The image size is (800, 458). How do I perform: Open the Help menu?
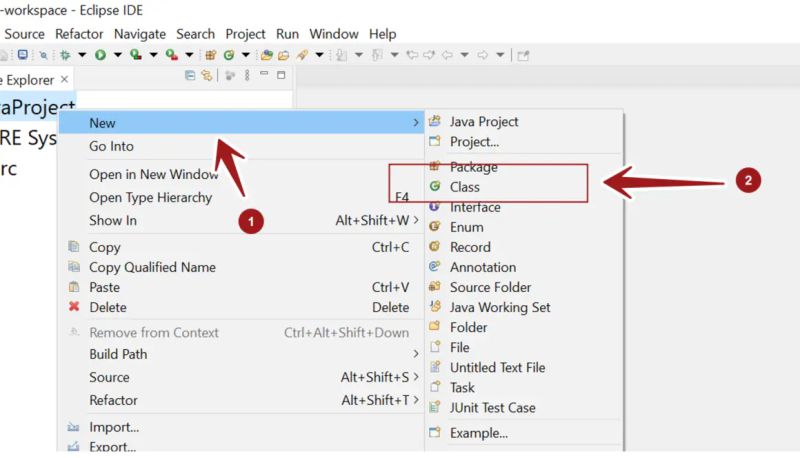tap(383, 34)
